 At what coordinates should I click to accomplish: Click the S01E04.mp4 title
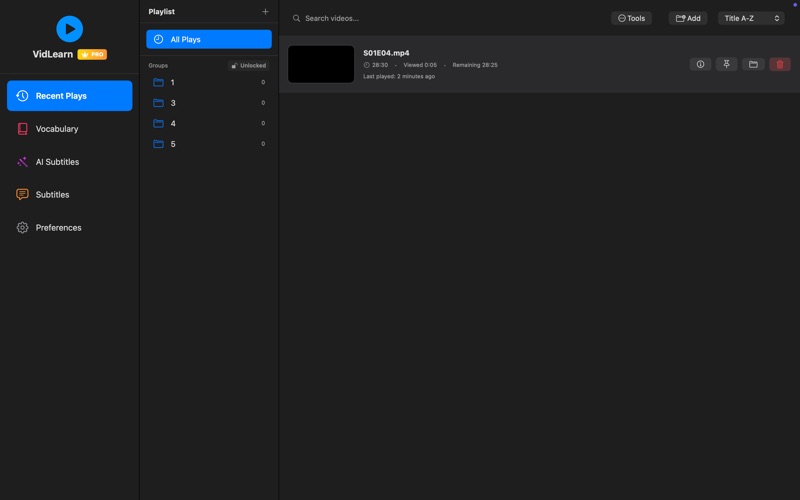[386, 53]
